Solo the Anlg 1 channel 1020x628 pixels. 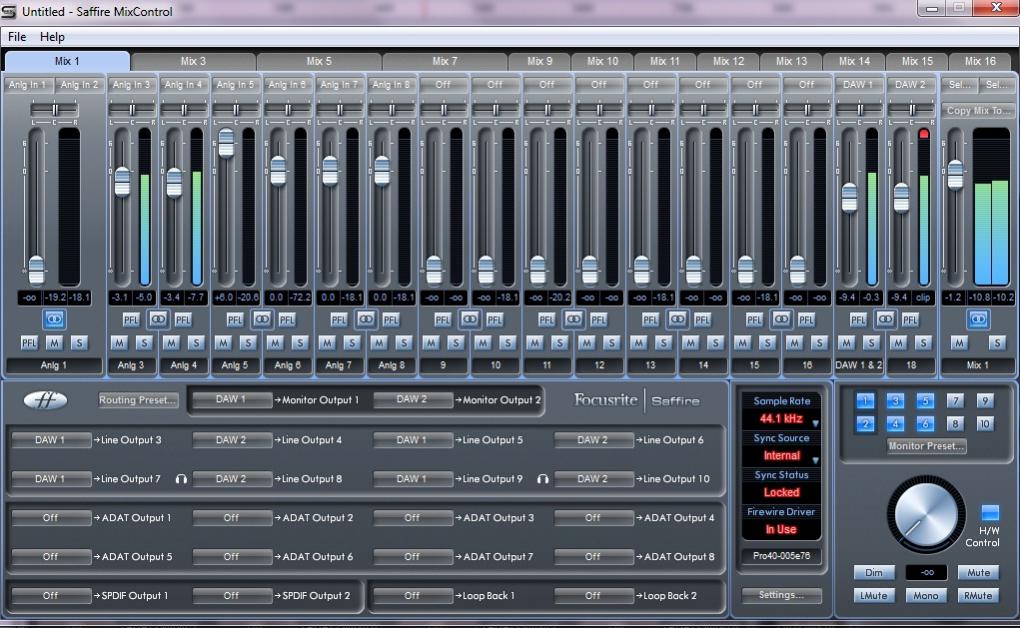(x=79, y=343)
